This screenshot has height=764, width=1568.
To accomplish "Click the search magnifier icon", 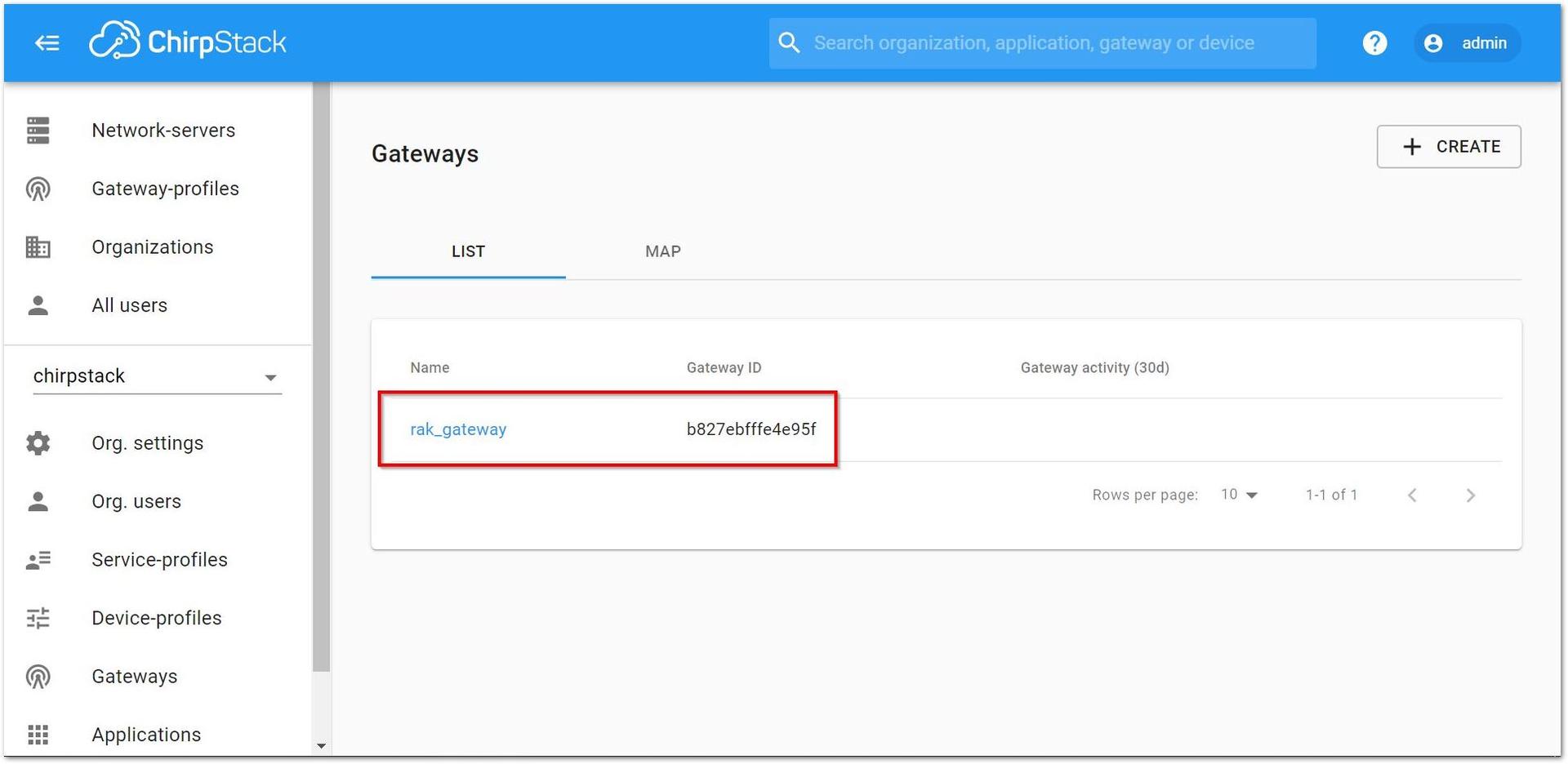I will [789, 42].
